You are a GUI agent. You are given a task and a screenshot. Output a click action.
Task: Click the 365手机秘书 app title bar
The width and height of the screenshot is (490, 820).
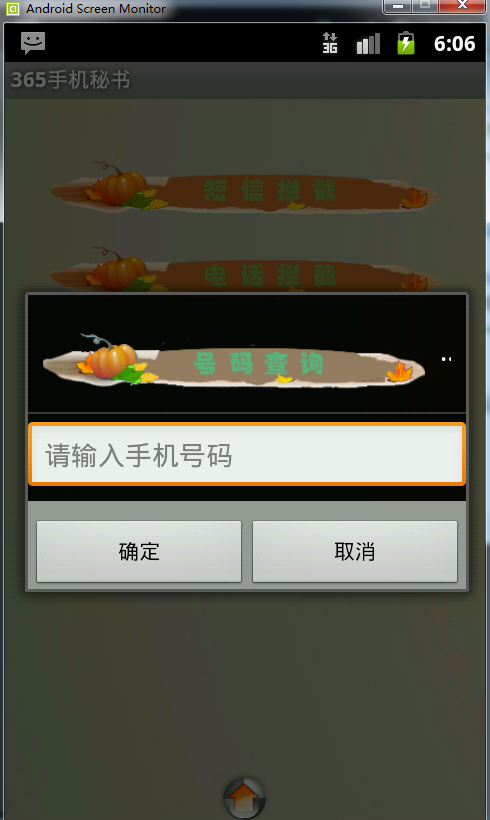point(245,81)
